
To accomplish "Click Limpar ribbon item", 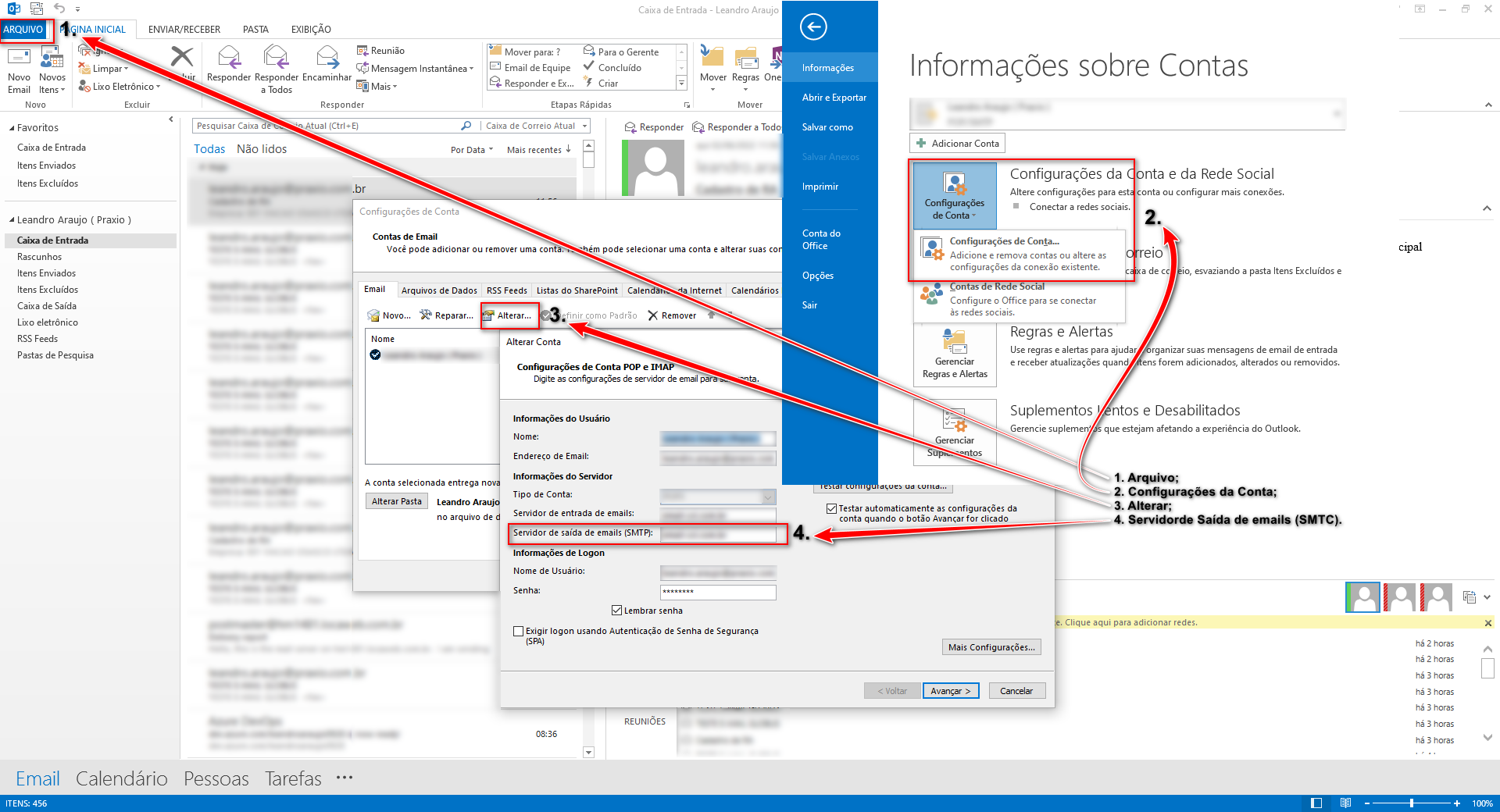I will 103,69.
